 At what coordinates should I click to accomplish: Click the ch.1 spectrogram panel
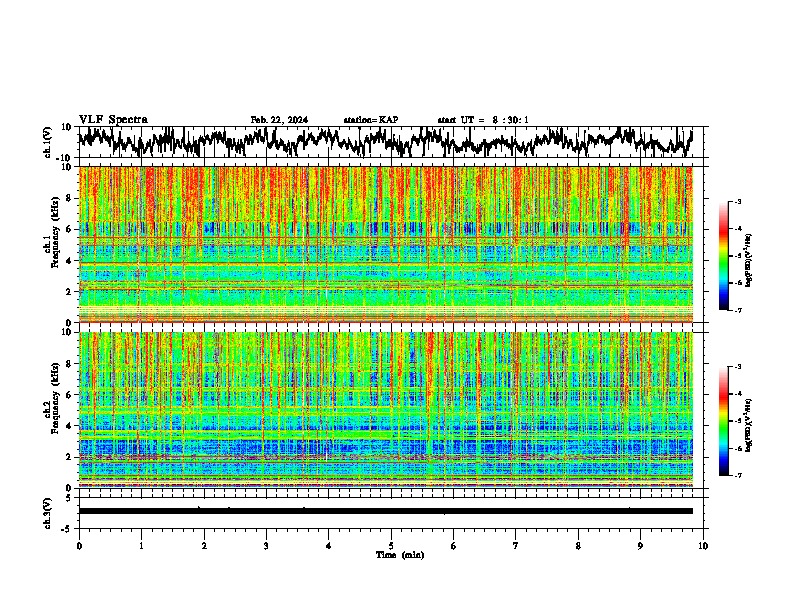click(x=386, y=244)
